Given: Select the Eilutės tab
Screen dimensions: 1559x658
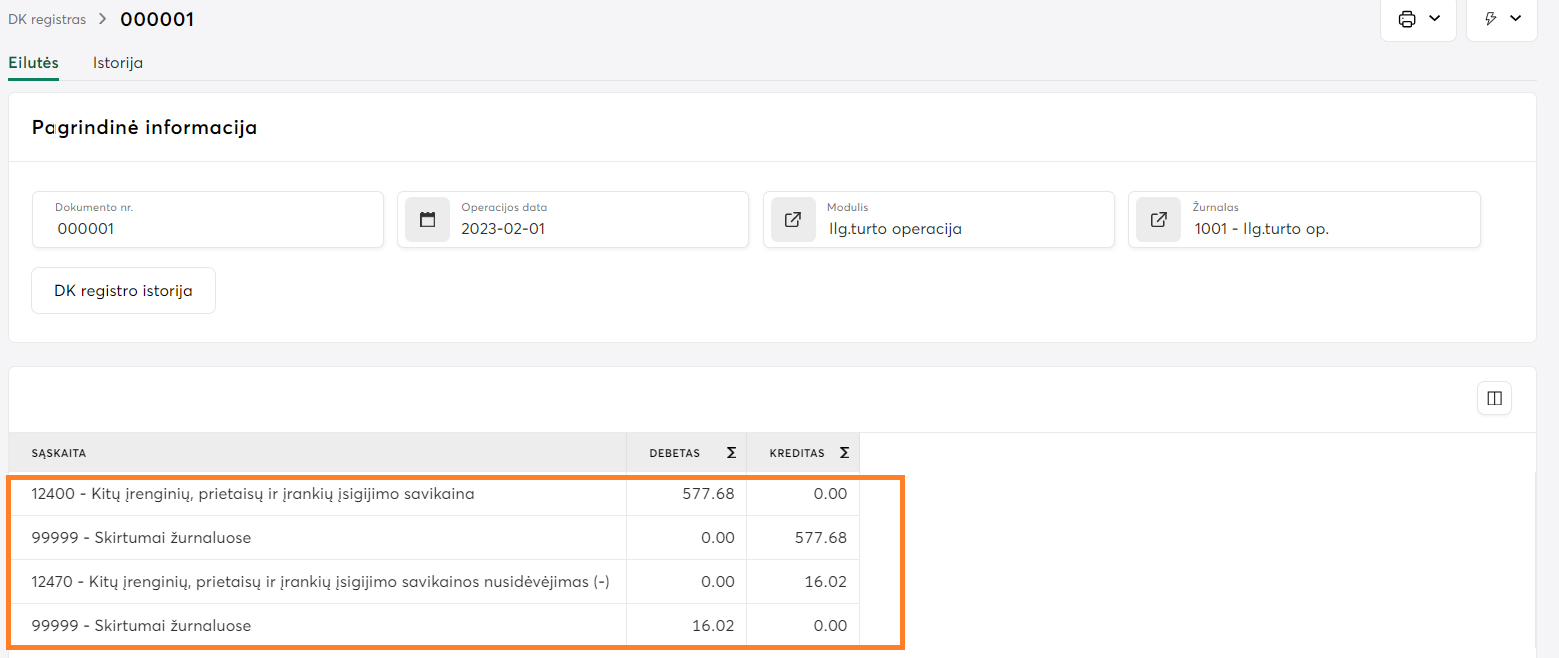Looking at the screenshot, I should tap(33, 63).
